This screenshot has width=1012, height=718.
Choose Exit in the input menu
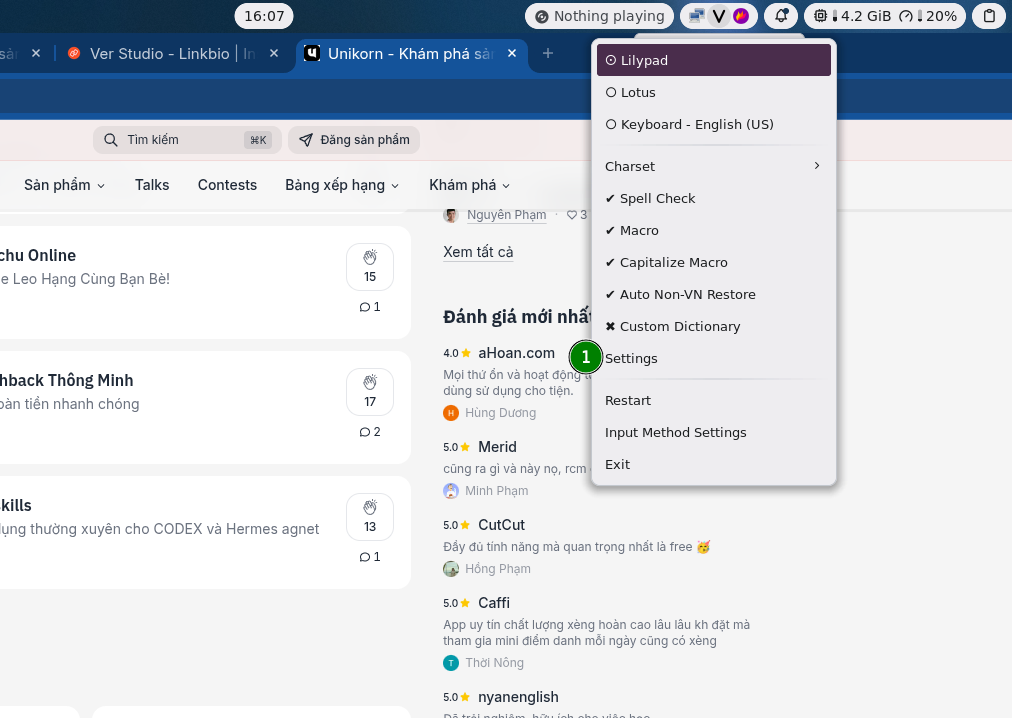coord(714,464)
